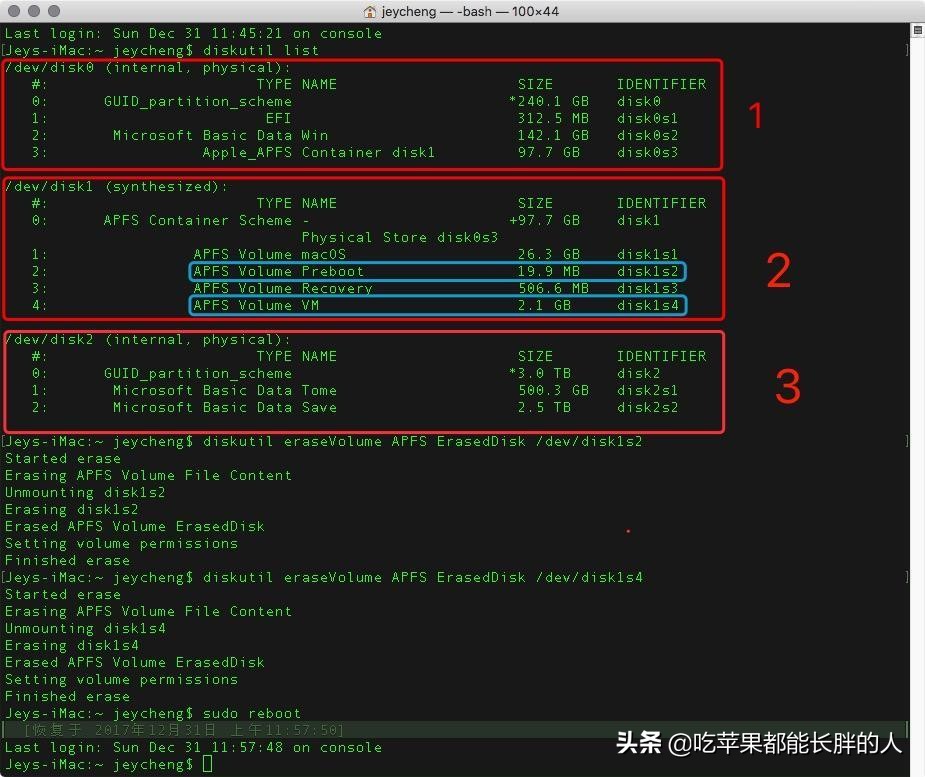The height and width of the screenshot is (777, 925).
Task: Click the minimize window button
Action: pos(34,11)
